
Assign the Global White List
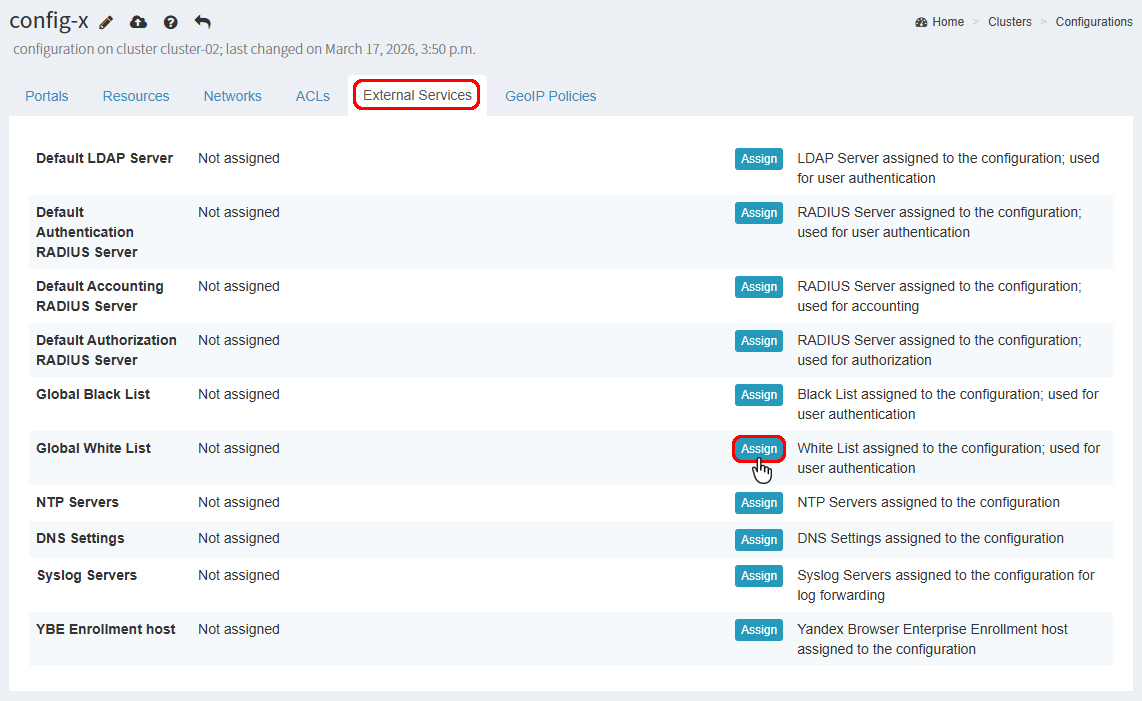click(758, 449)
